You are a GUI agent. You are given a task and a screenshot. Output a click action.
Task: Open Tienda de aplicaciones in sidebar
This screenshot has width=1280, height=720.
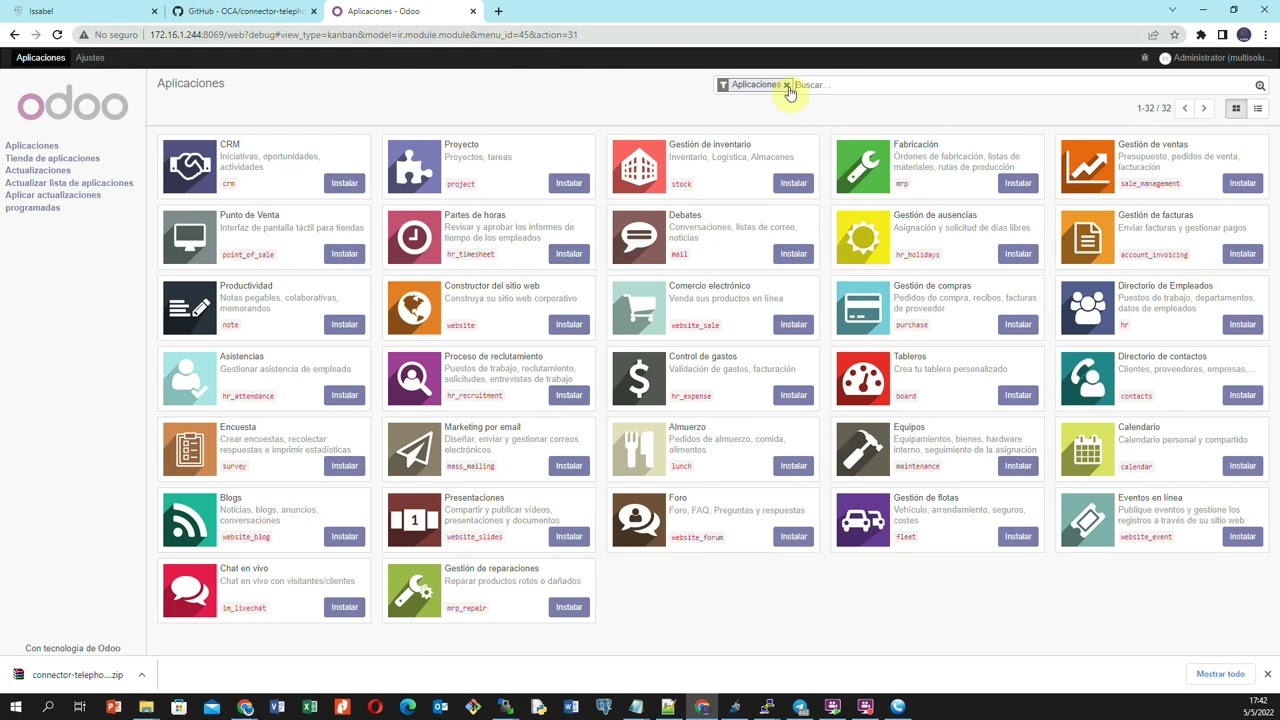(52, 158)
